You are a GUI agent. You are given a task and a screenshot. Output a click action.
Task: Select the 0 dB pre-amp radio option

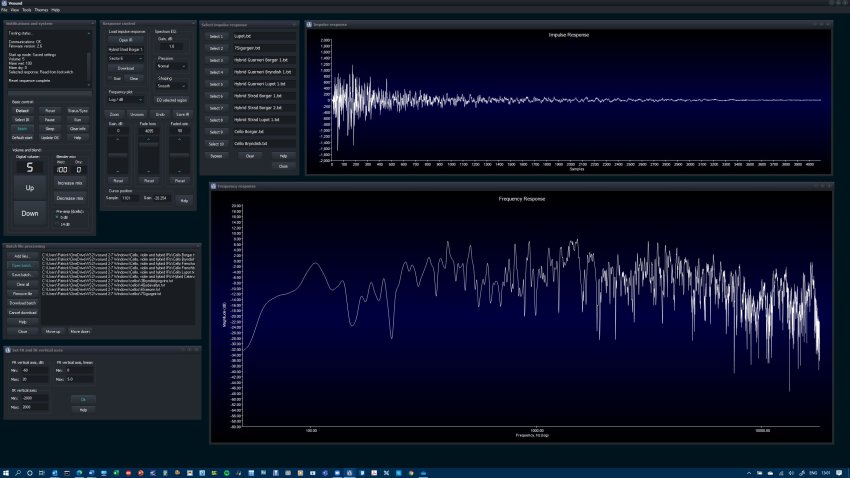pos(58,217)
